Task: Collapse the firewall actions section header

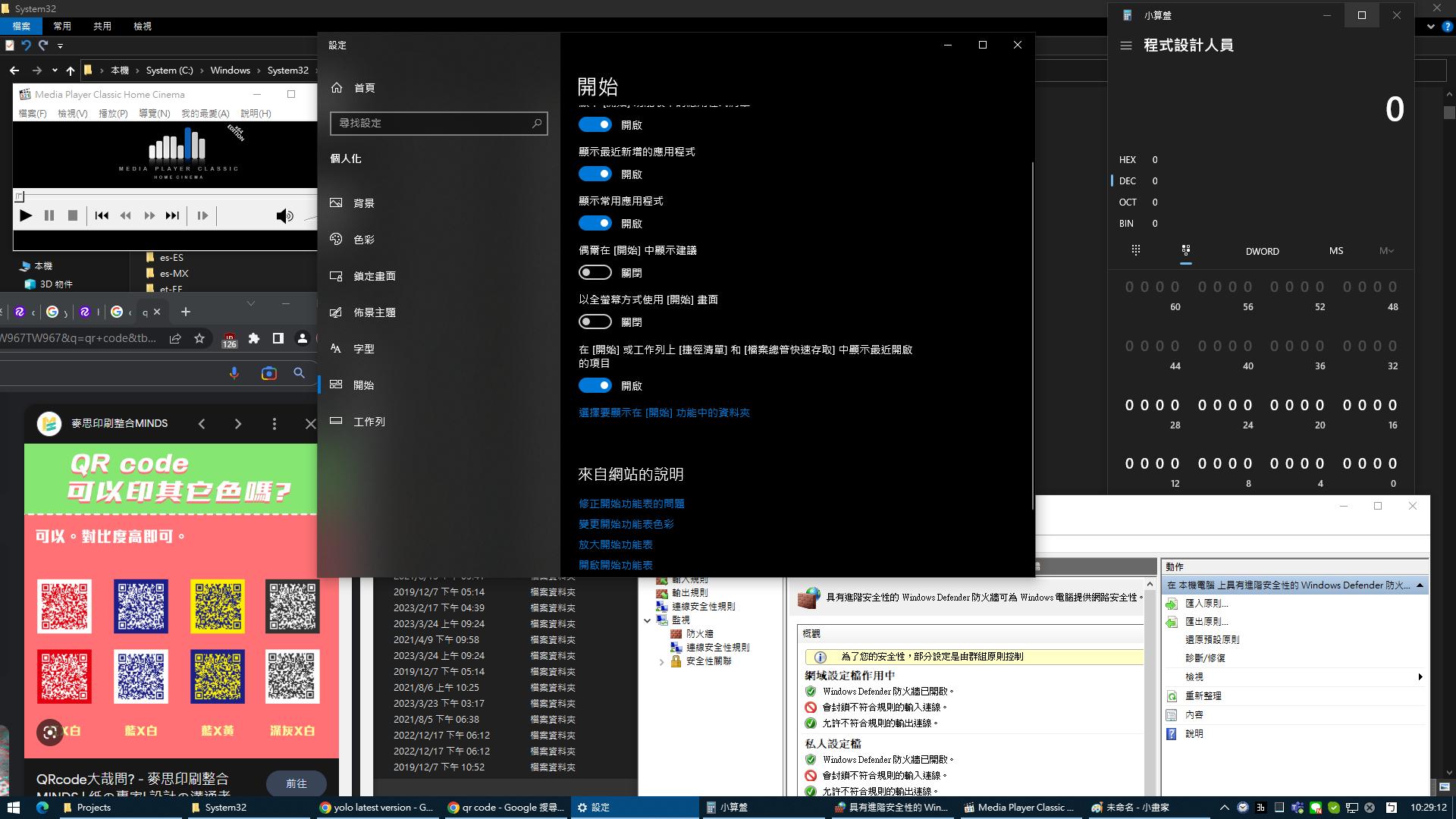Action: click(1420, 585)
